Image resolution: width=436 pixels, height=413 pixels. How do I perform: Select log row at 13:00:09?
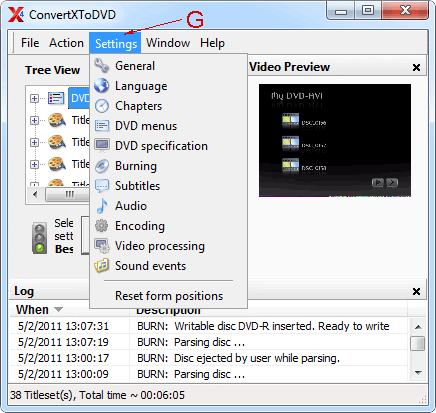[208, 374]
